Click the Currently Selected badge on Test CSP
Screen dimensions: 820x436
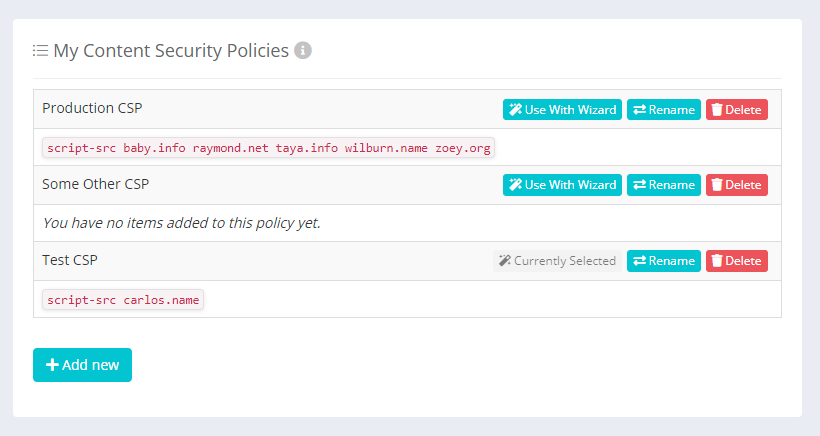pyautogui.click(x=557, y=261)
